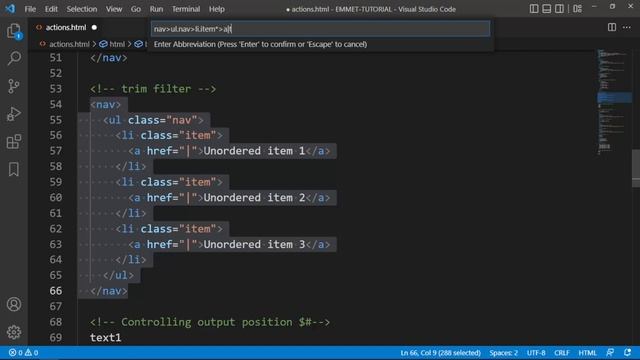Open the Run and Debug view
Screen dimensions: 640x360
point(14,114)
